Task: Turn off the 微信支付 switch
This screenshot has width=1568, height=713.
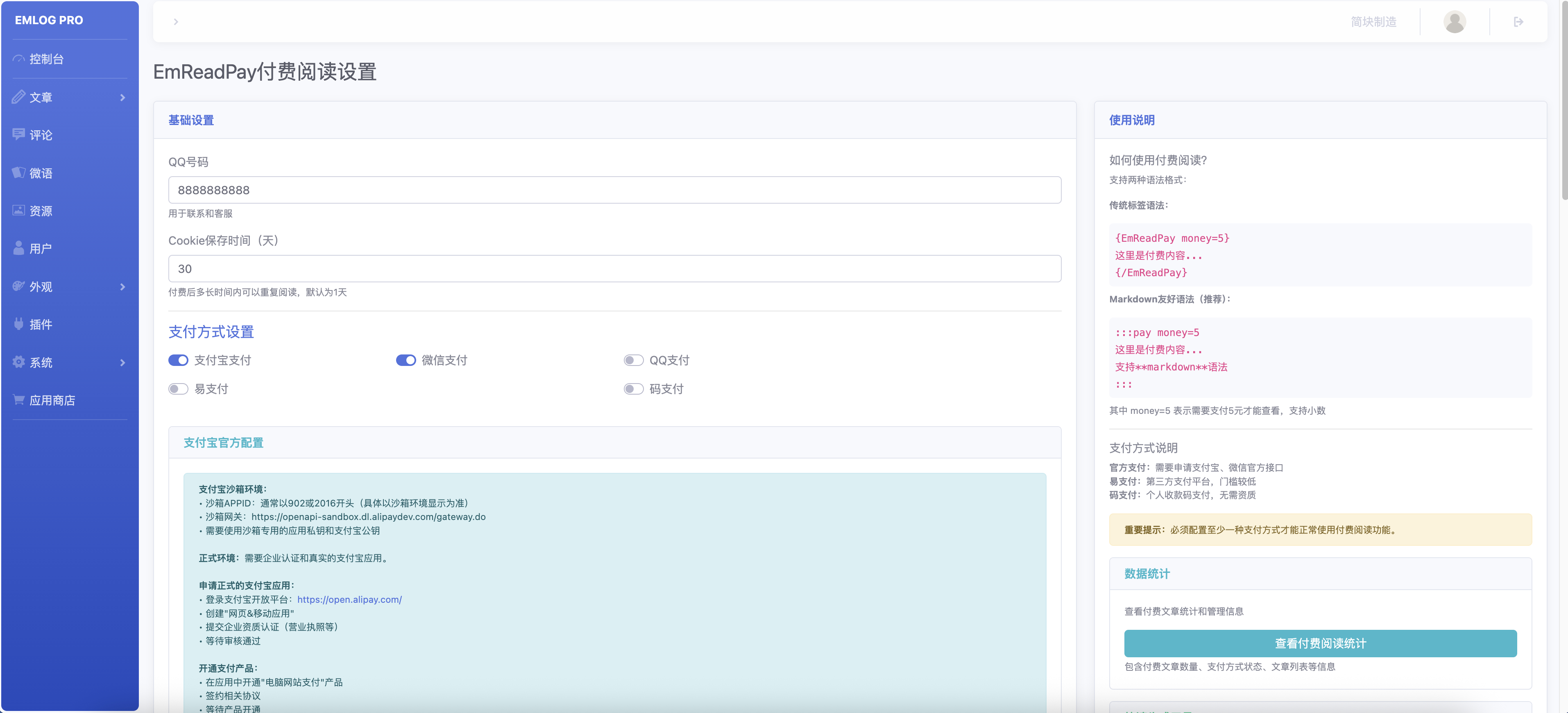Action: (406, 361)
